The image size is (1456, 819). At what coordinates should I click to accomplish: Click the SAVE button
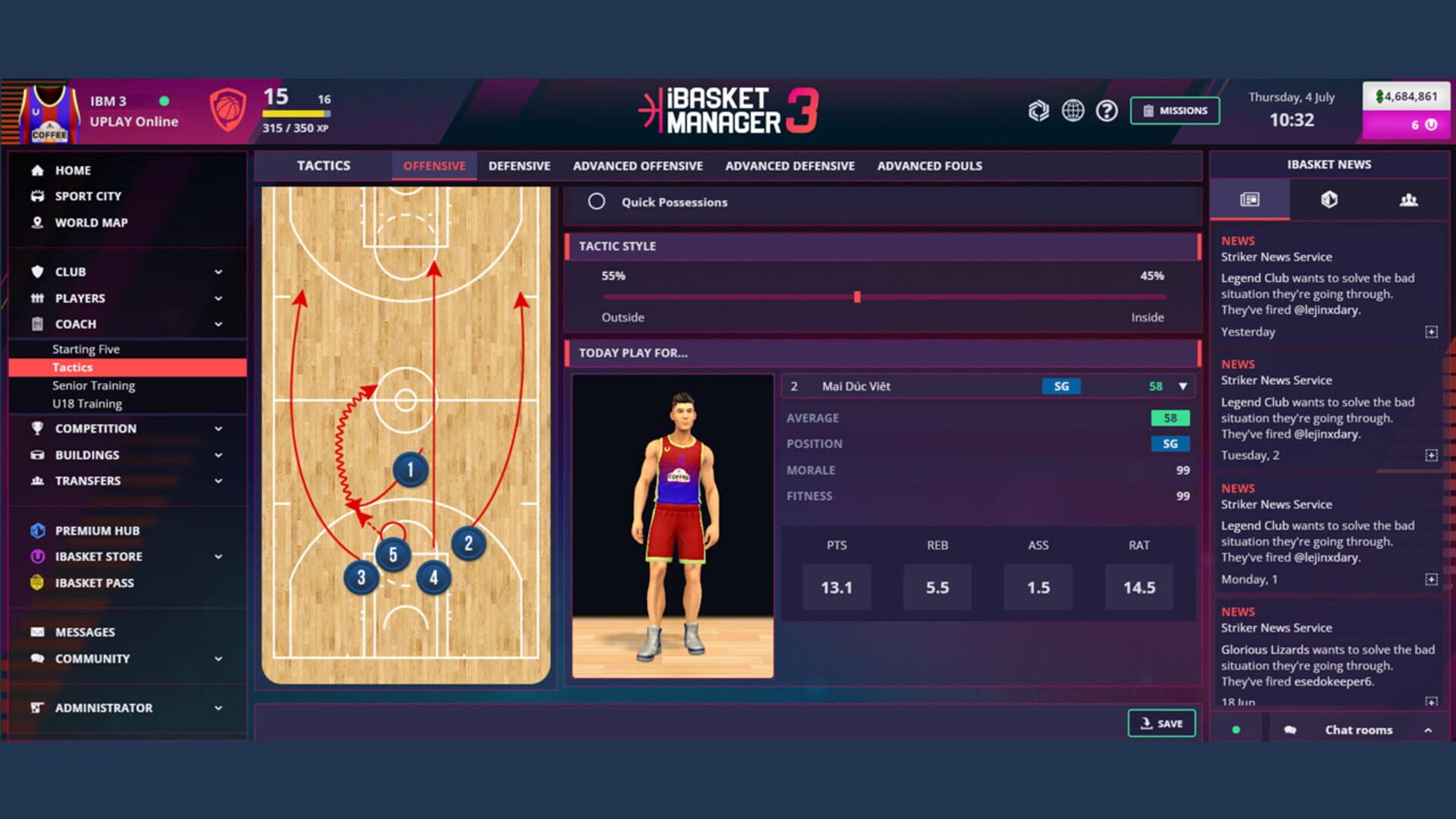1162,723
